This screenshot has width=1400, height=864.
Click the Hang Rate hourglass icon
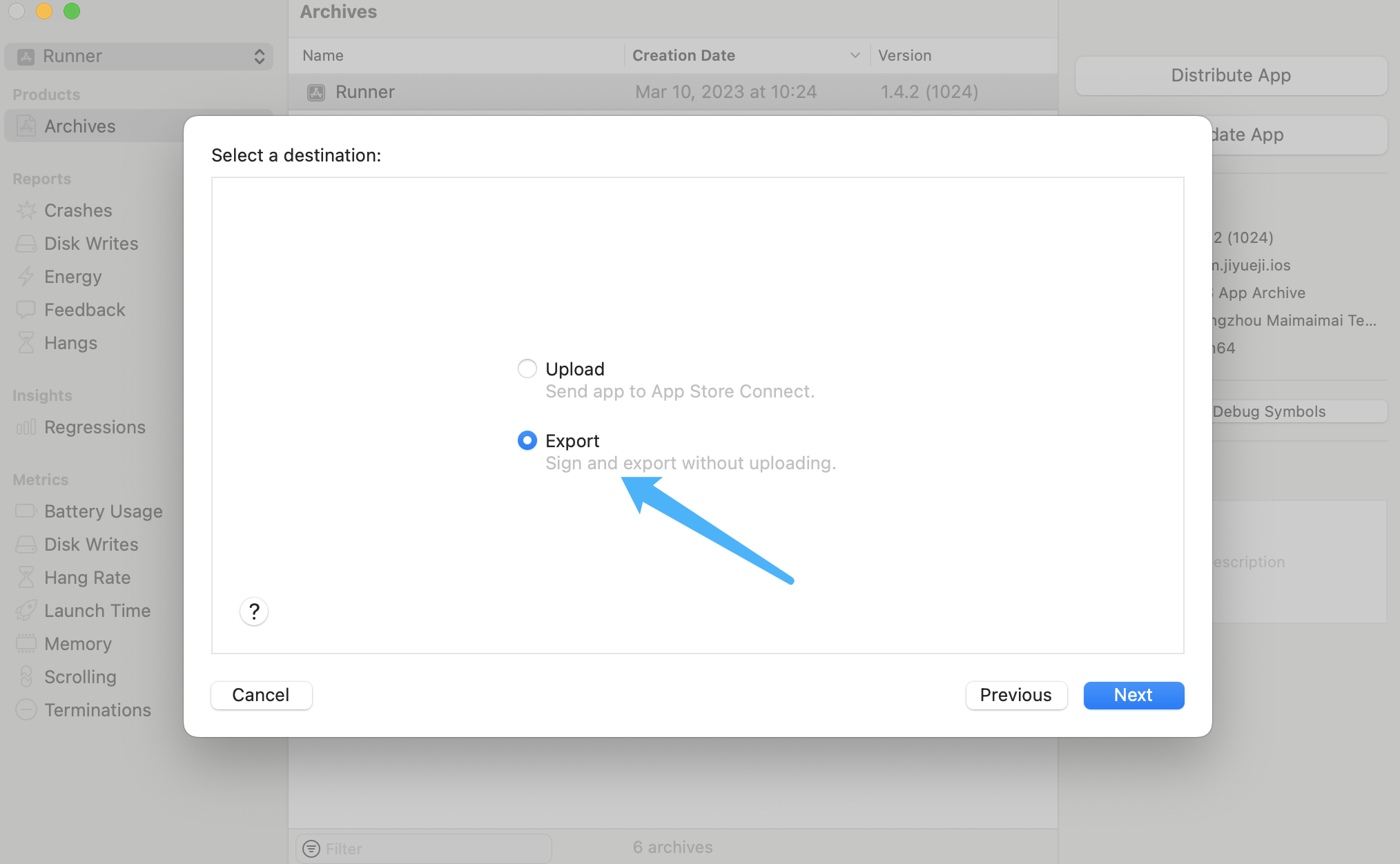[x=26, y=578]
